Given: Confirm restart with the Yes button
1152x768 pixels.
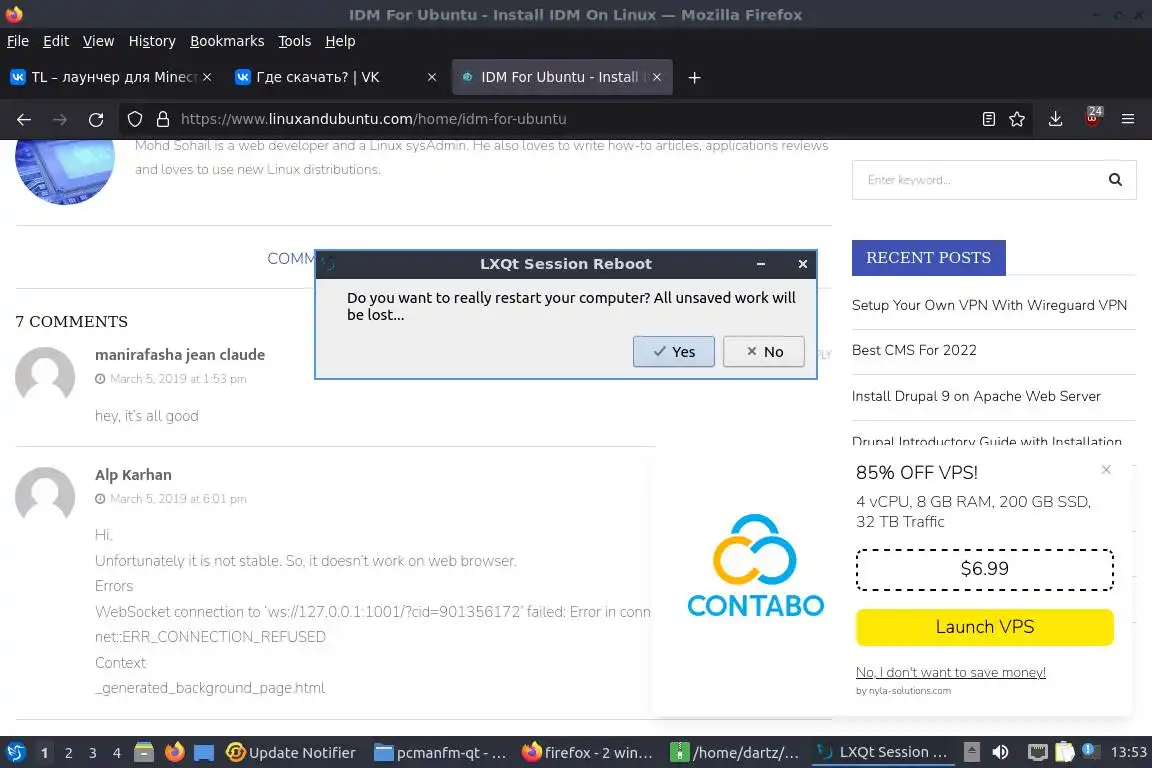Looking at the screenshot, I should click(673, 351).
